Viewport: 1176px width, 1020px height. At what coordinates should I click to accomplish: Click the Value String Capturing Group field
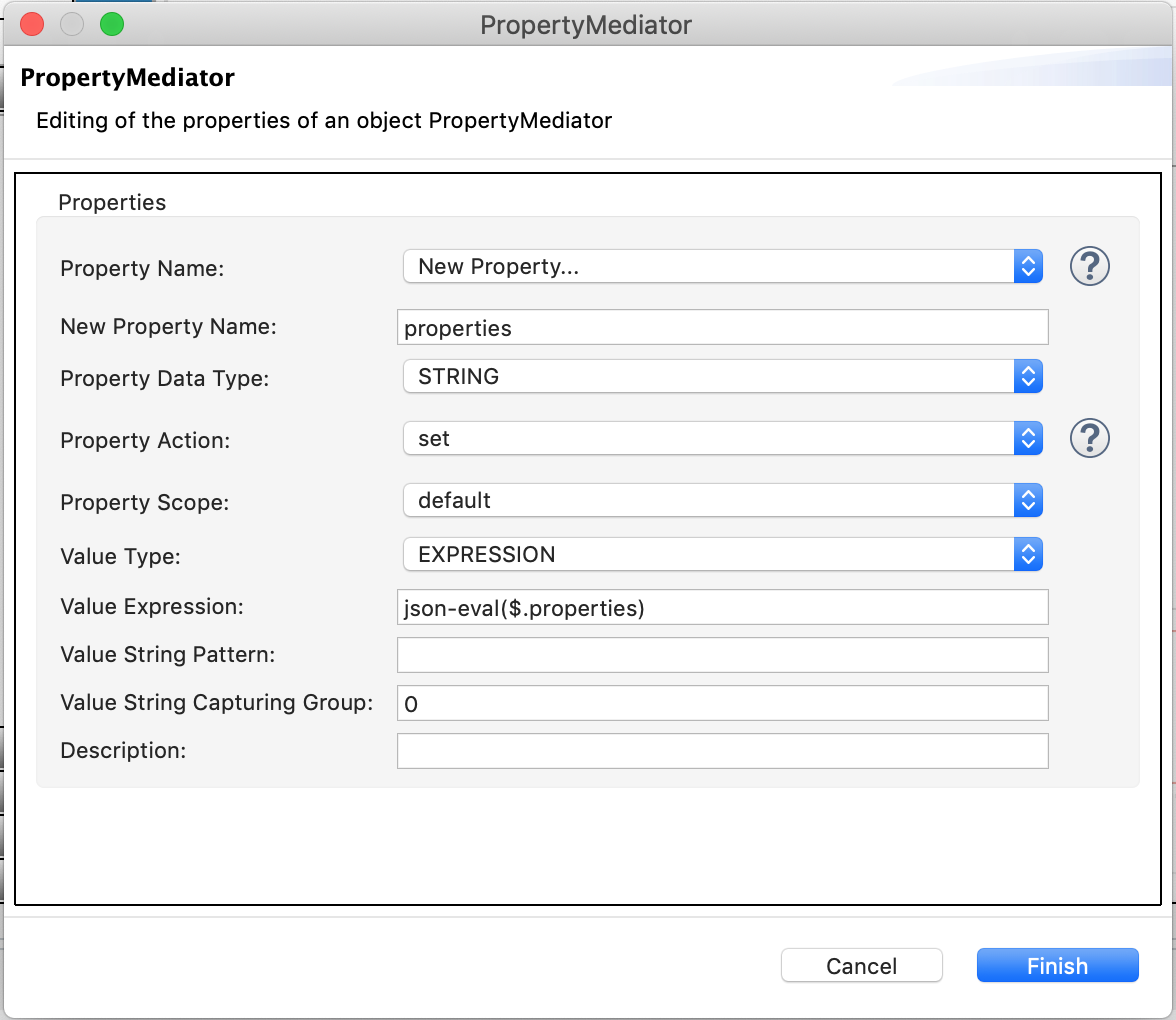[x=722, y=704]
